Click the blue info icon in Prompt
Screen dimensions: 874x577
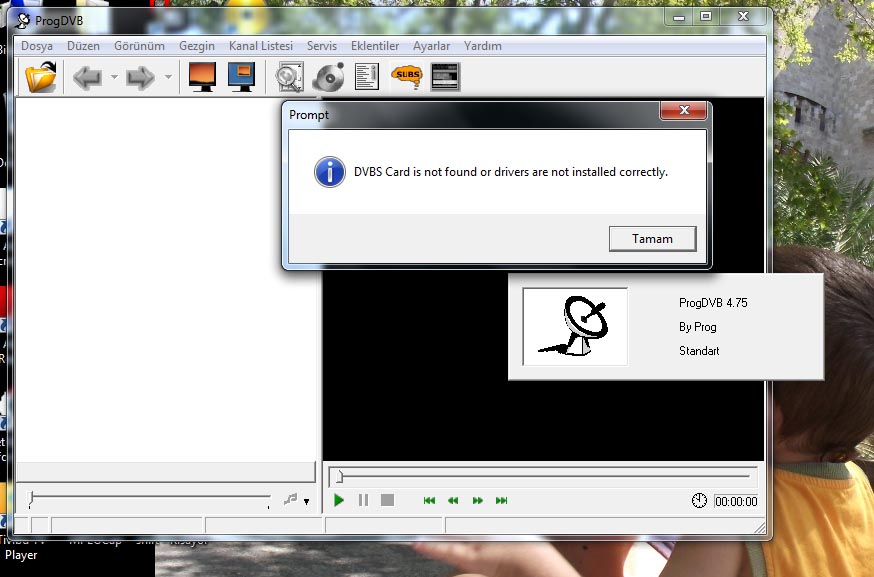point(329,172)
